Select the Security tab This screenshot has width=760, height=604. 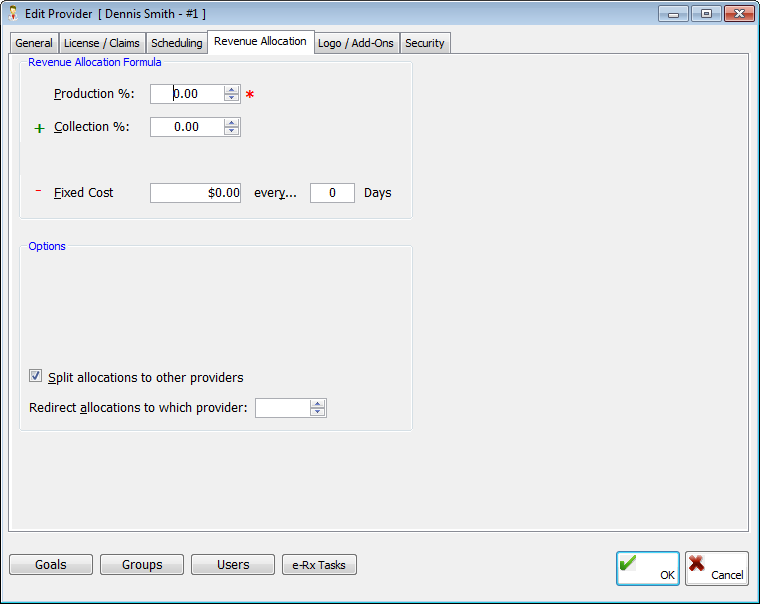pos(424,44)
